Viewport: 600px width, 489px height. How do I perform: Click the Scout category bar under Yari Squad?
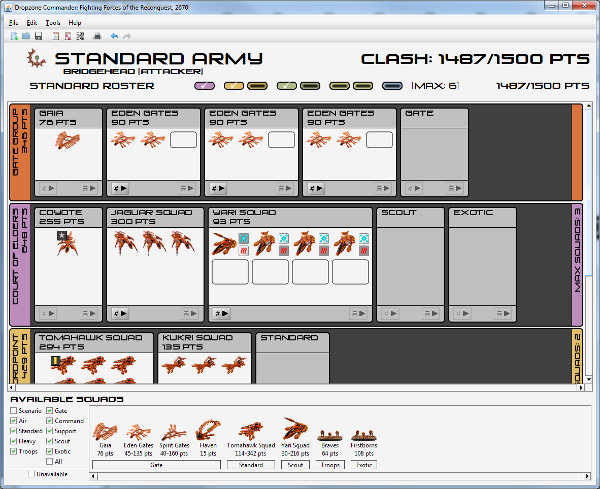295,465
